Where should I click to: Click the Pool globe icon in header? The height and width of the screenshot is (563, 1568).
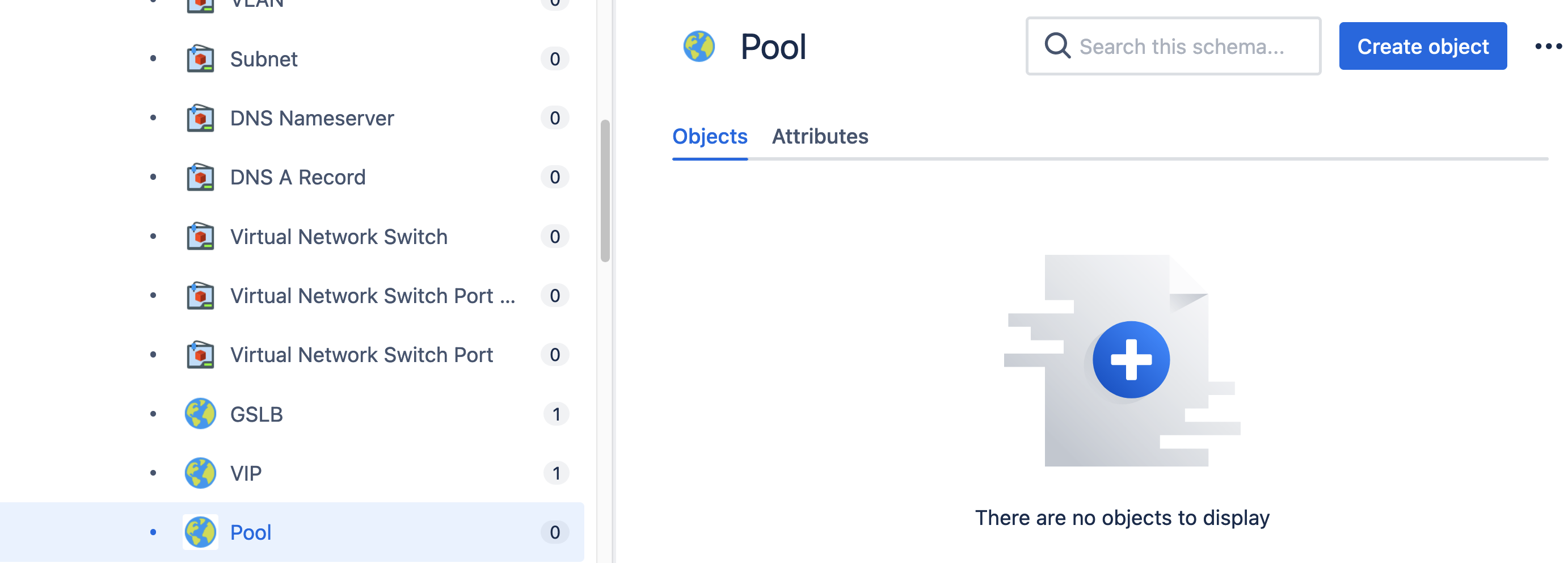[699, 47]
